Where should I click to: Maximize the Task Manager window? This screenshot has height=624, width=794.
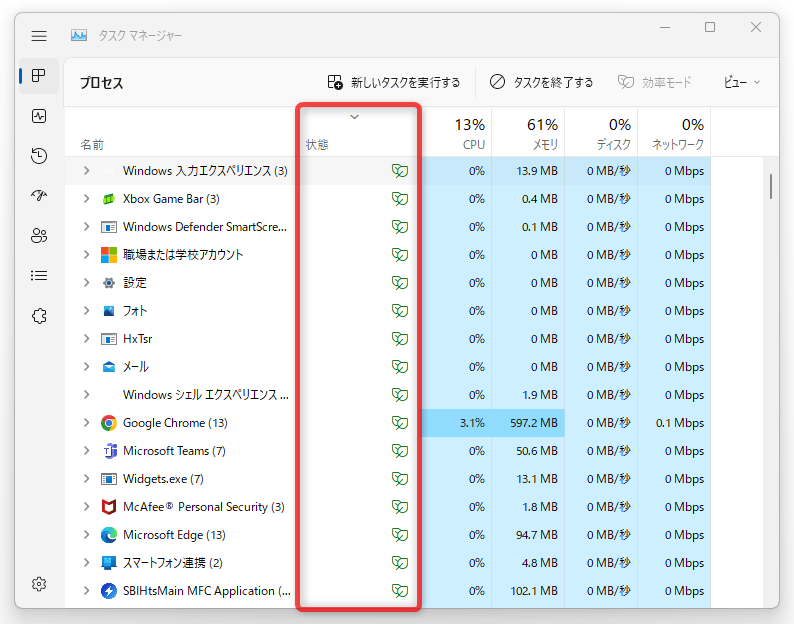710,27
